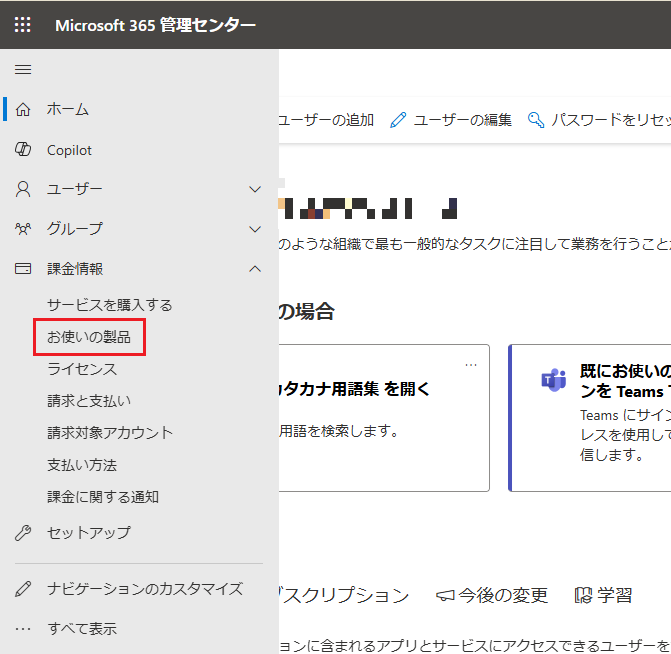
Task: Select 請求対象アカウント submenu item
Action: [110, 433]
